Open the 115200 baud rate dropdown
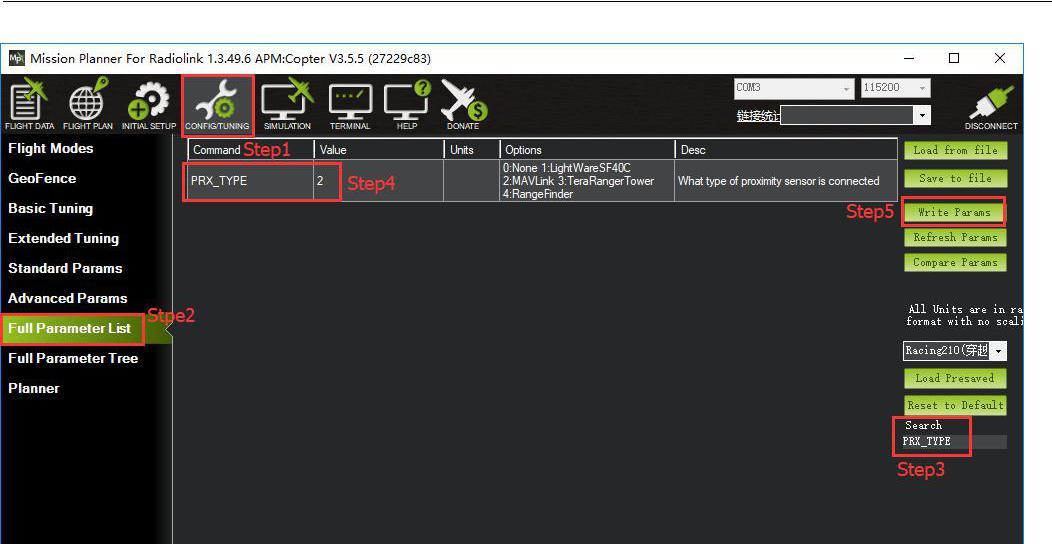1052x544 pixels. tap(895, 88)
